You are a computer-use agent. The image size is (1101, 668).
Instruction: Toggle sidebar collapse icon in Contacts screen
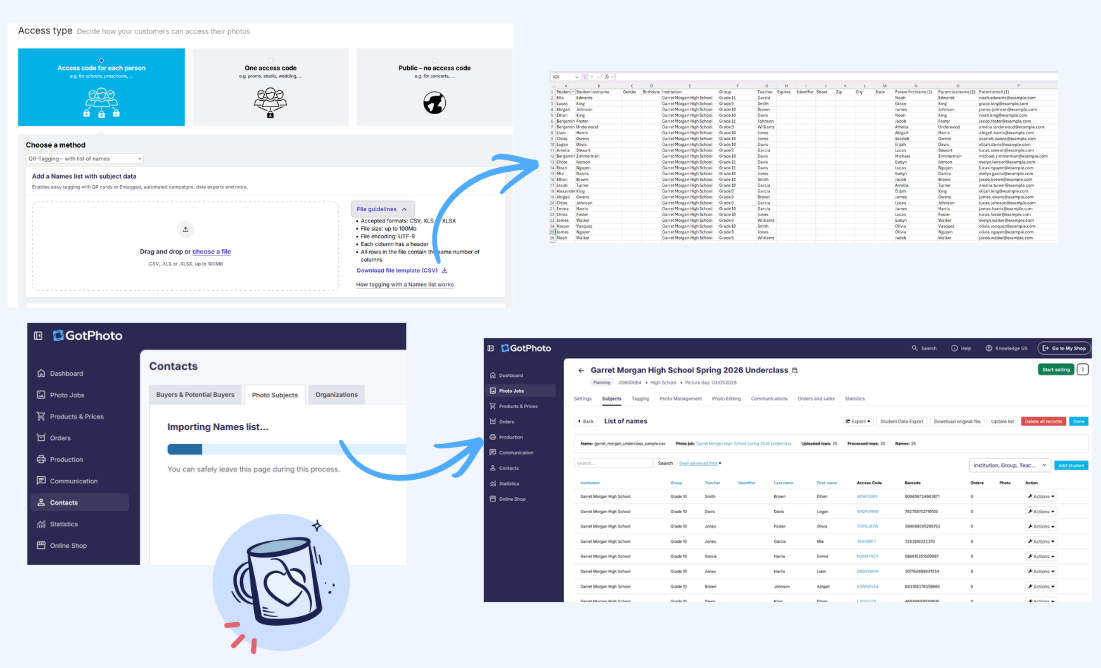tap(38, 336)
